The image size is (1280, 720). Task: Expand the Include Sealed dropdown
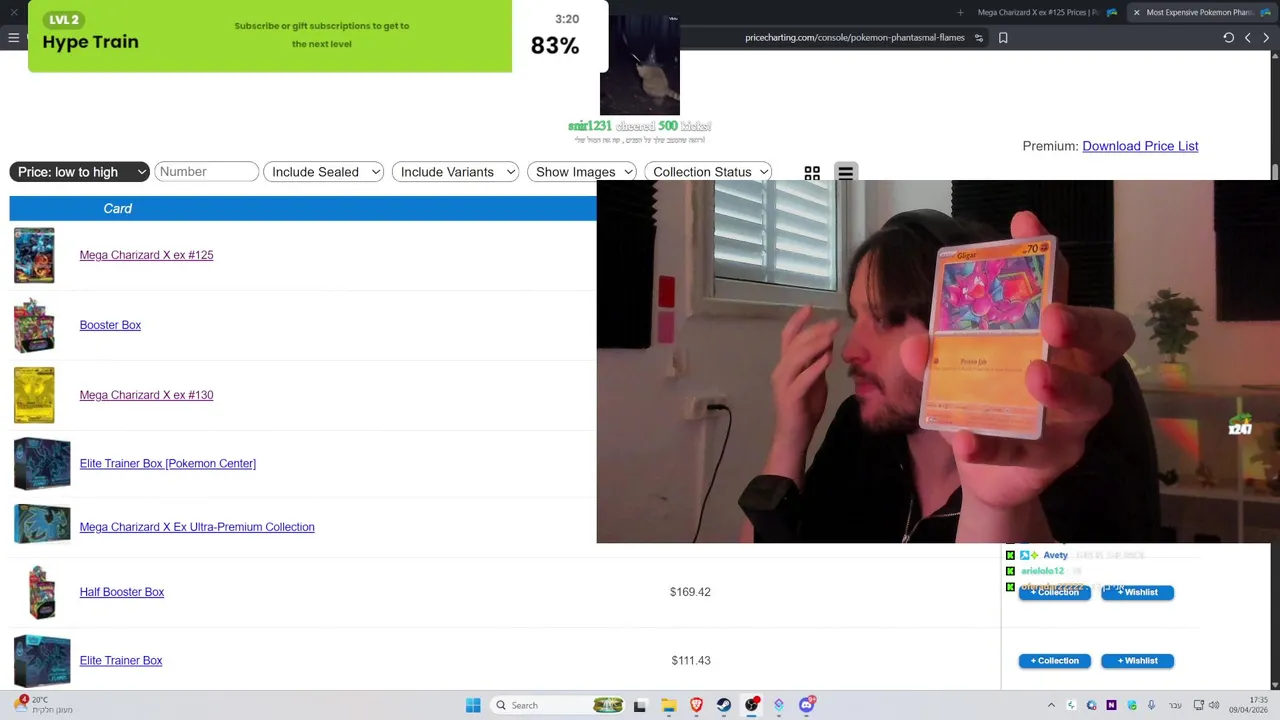(323, 172)
